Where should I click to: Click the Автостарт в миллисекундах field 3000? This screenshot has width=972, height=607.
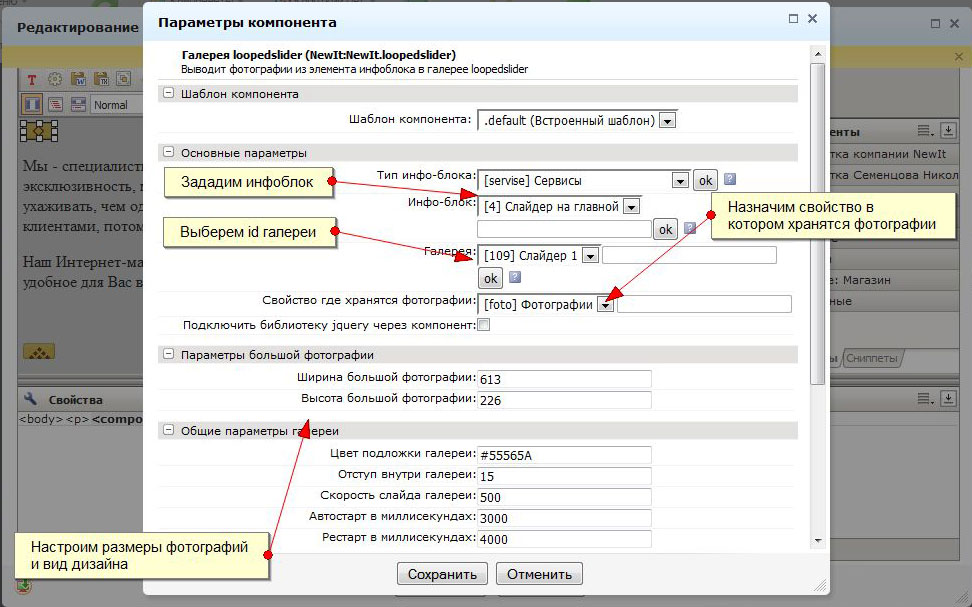(564, 518)
